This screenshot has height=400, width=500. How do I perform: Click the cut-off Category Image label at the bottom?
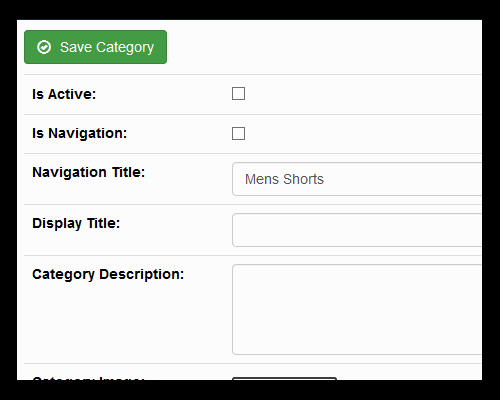tap(88, 378)
